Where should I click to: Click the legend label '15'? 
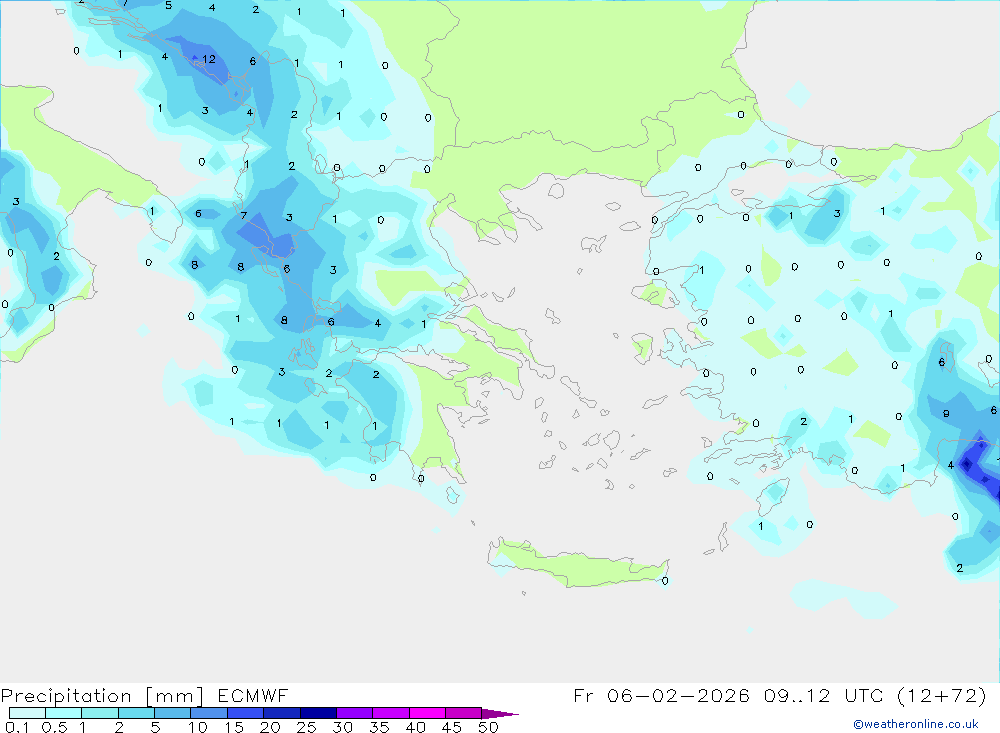(x=234, y=727)
